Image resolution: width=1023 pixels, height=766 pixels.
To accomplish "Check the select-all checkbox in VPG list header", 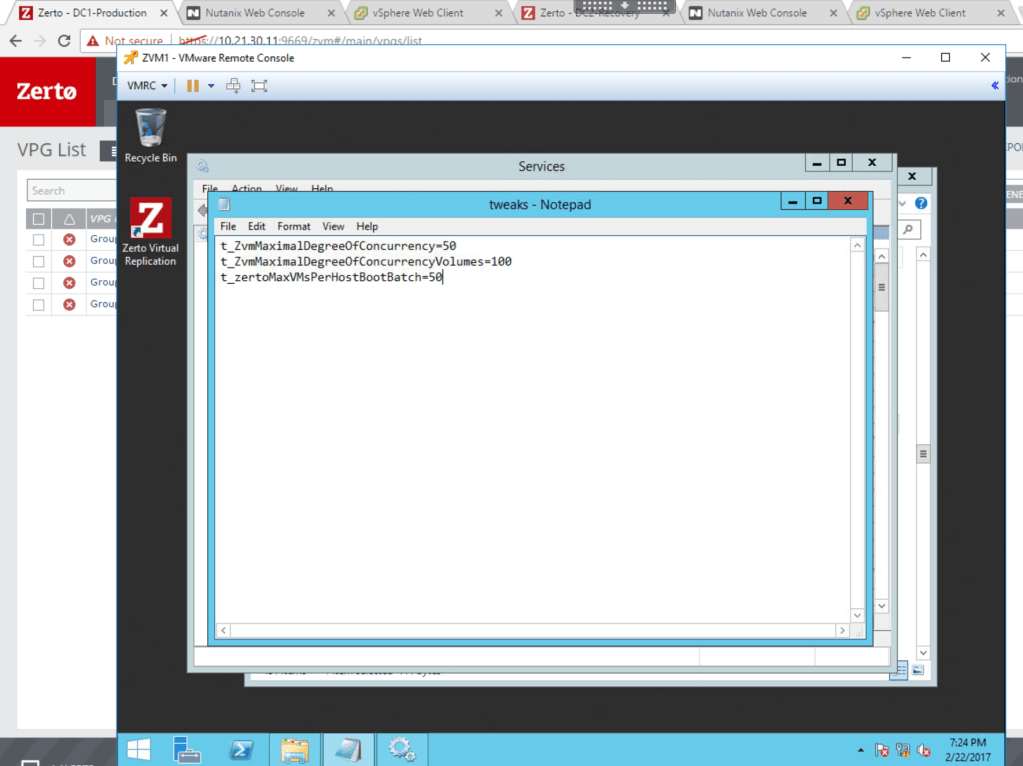I will (x=37, y=217).
